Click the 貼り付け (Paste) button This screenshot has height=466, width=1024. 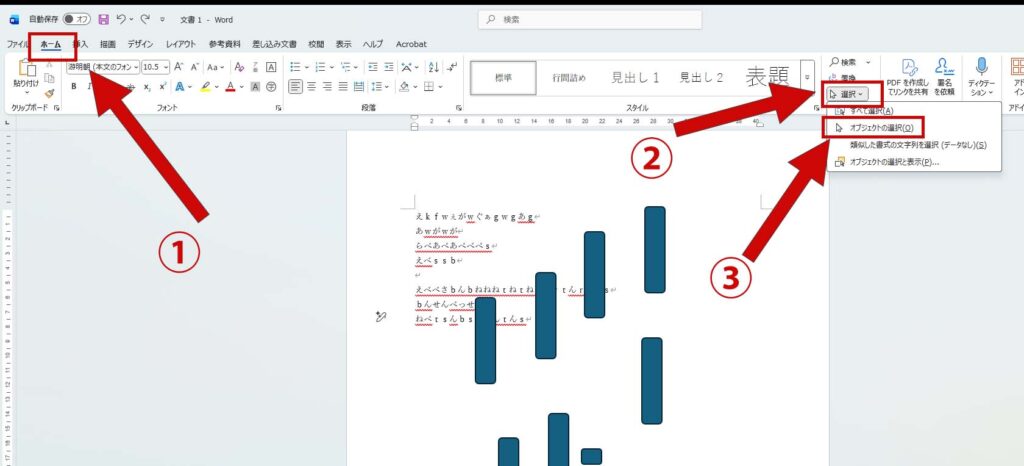[25, 76]
